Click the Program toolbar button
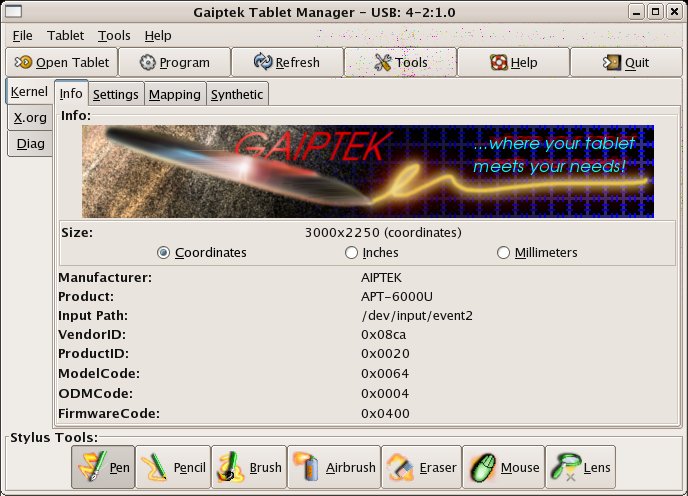Screen dimensions: 688x496 (x=175, y=62)
